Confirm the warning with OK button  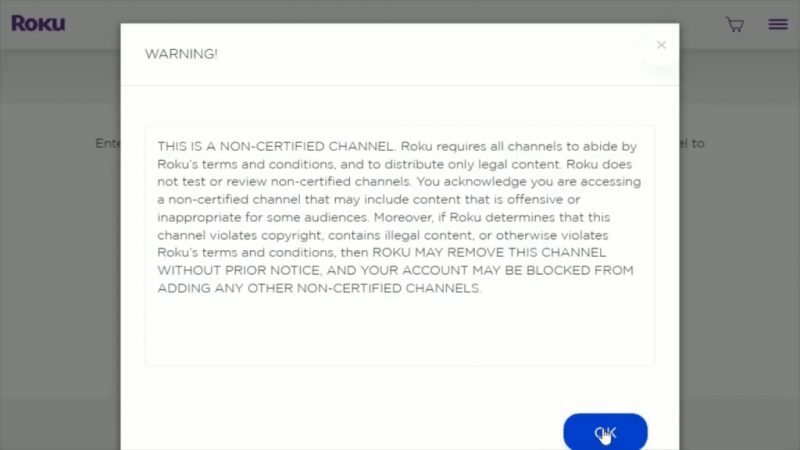605,432
